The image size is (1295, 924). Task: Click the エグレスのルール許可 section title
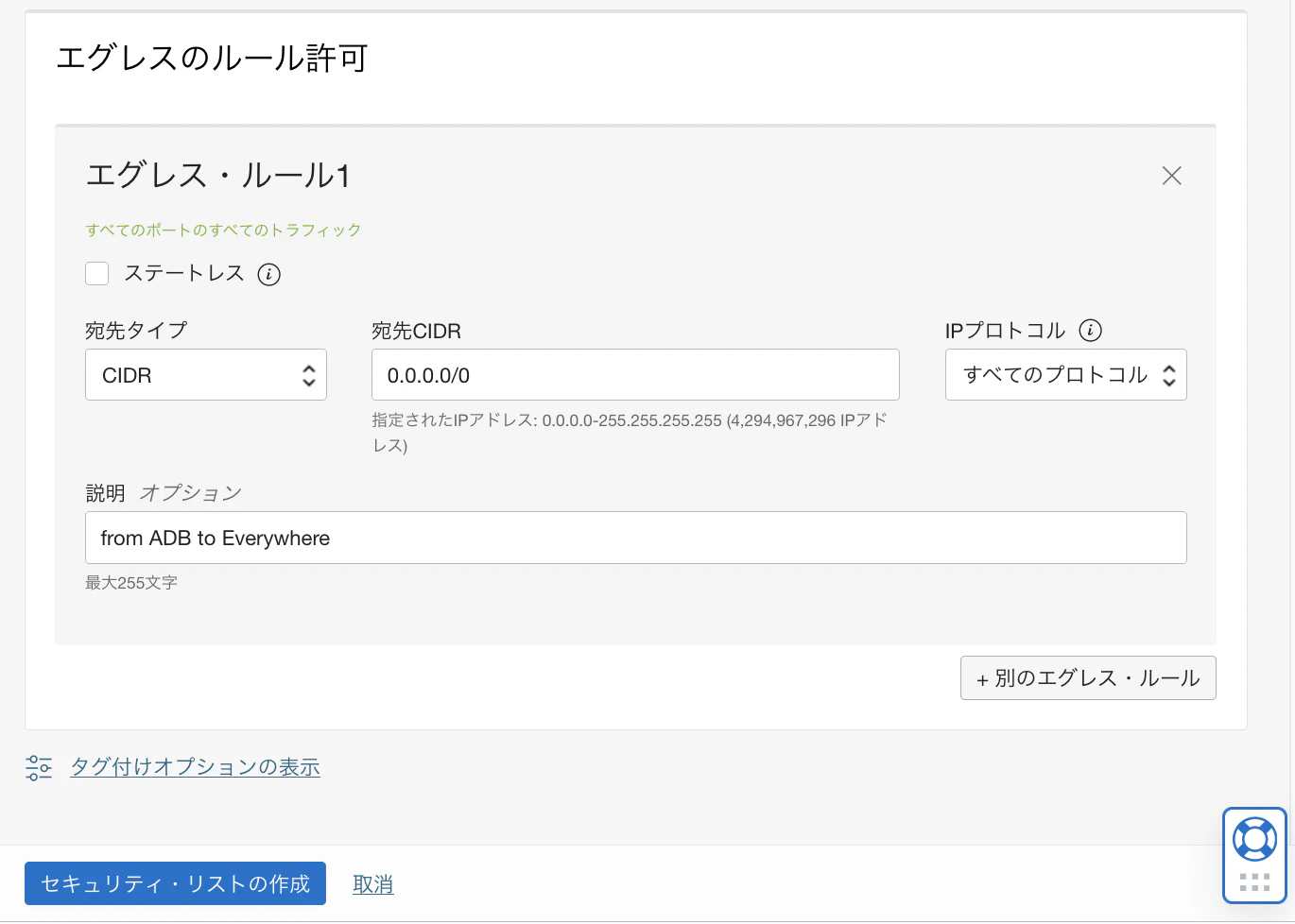212,59
